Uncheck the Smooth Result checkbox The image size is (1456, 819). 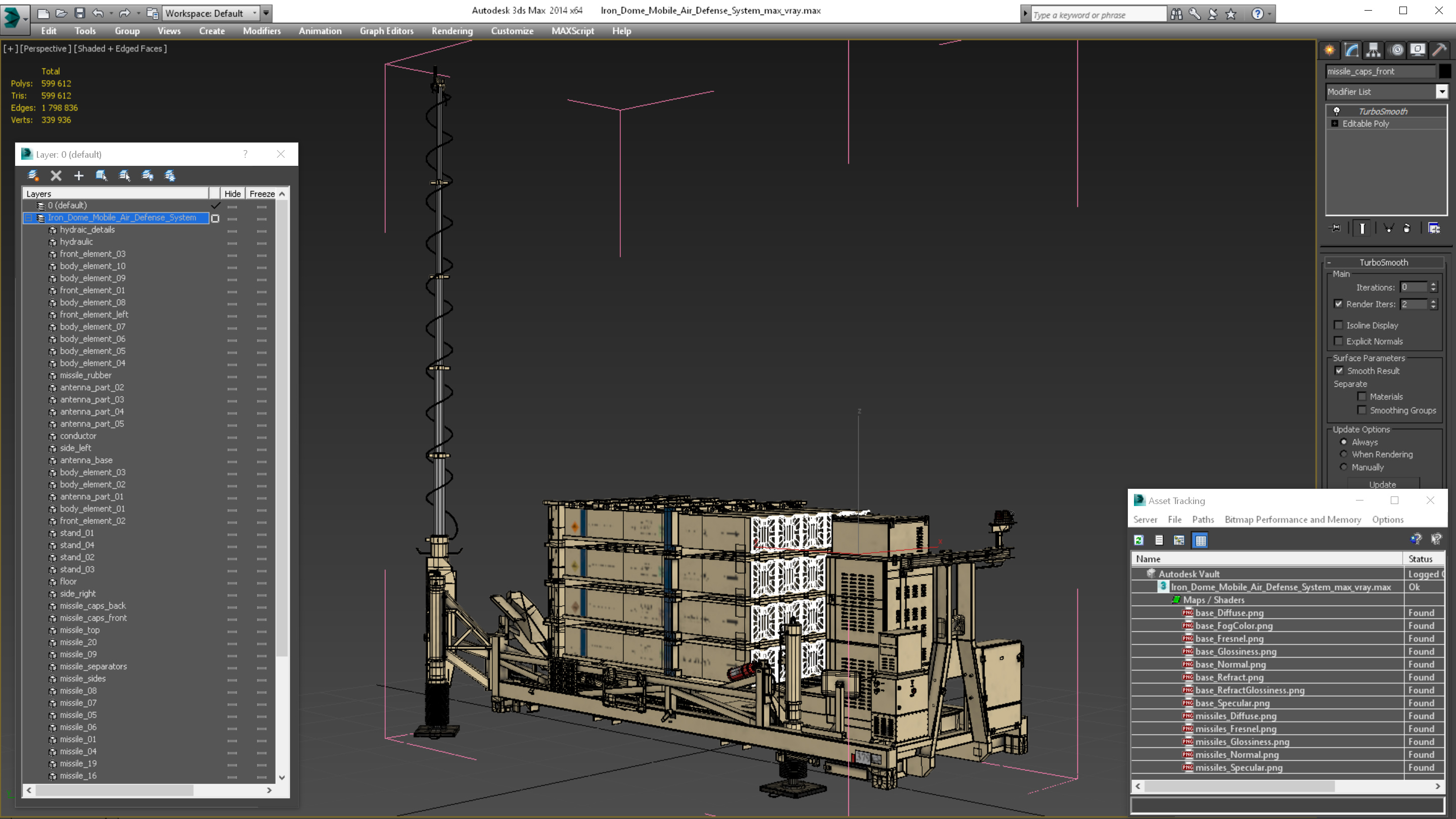point(1338,371)
